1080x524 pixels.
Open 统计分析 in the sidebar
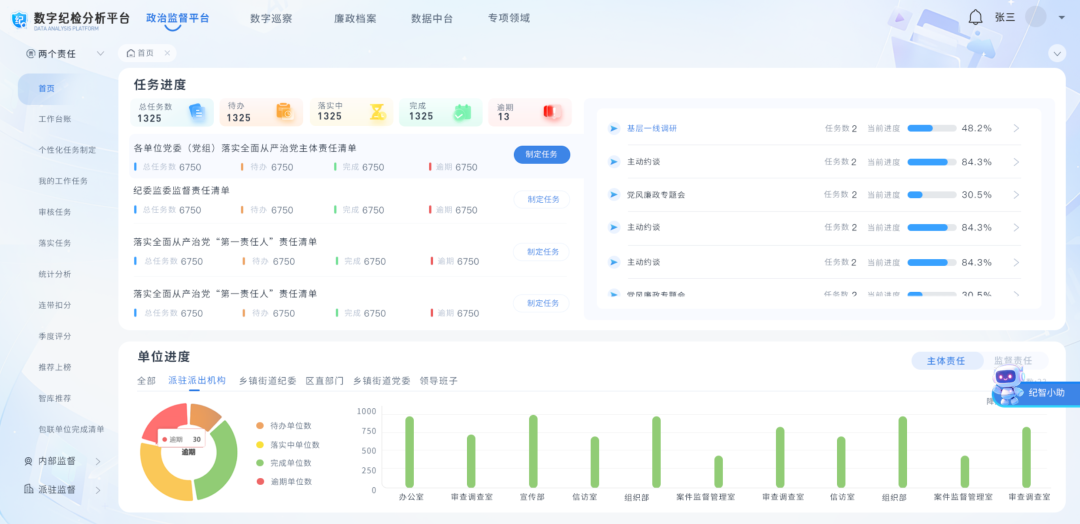pyautogui.click(x=55, y=274)
